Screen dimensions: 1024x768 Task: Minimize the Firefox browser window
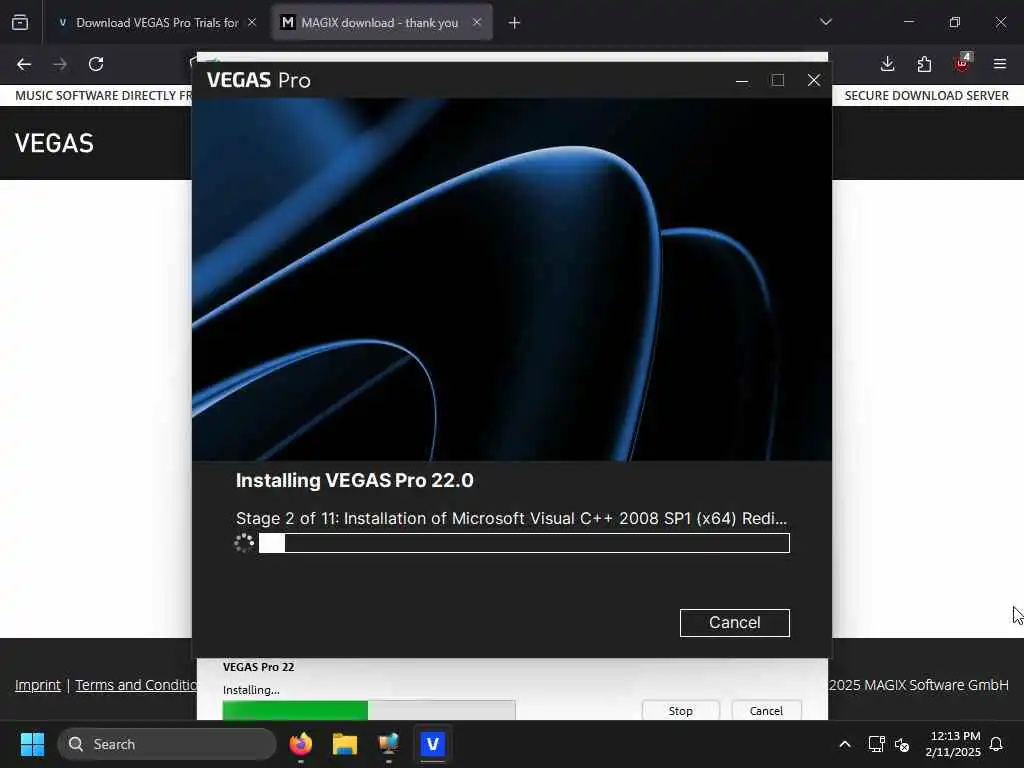click(x=908, y=22)
